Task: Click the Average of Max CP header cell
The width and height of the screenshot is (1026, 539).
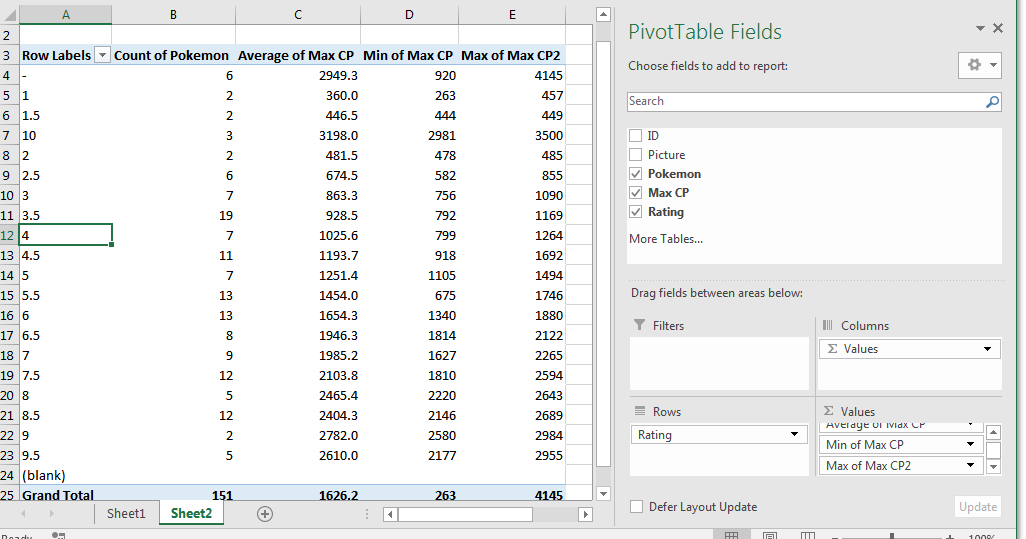Action: click(296, 56)
